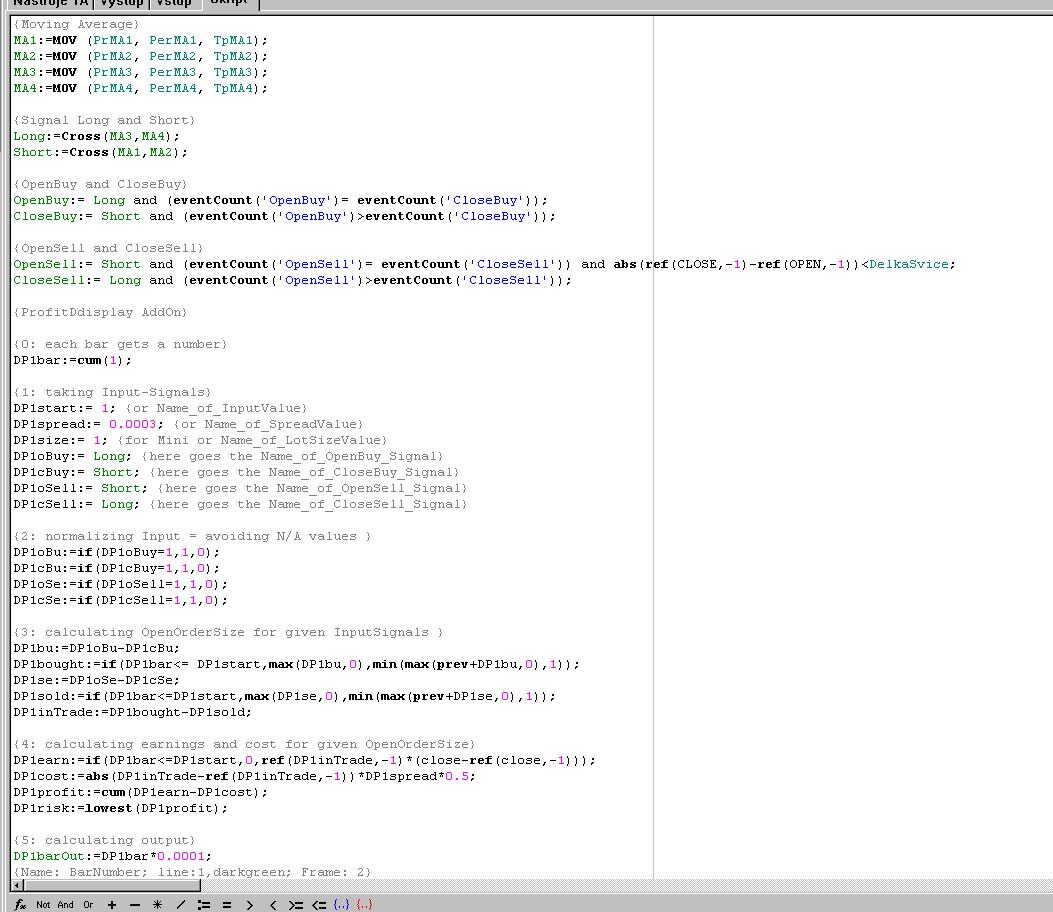Insert the greater-than-or-equal operator
Viewport: 1053px width, 912px height.
pos(296,904)
